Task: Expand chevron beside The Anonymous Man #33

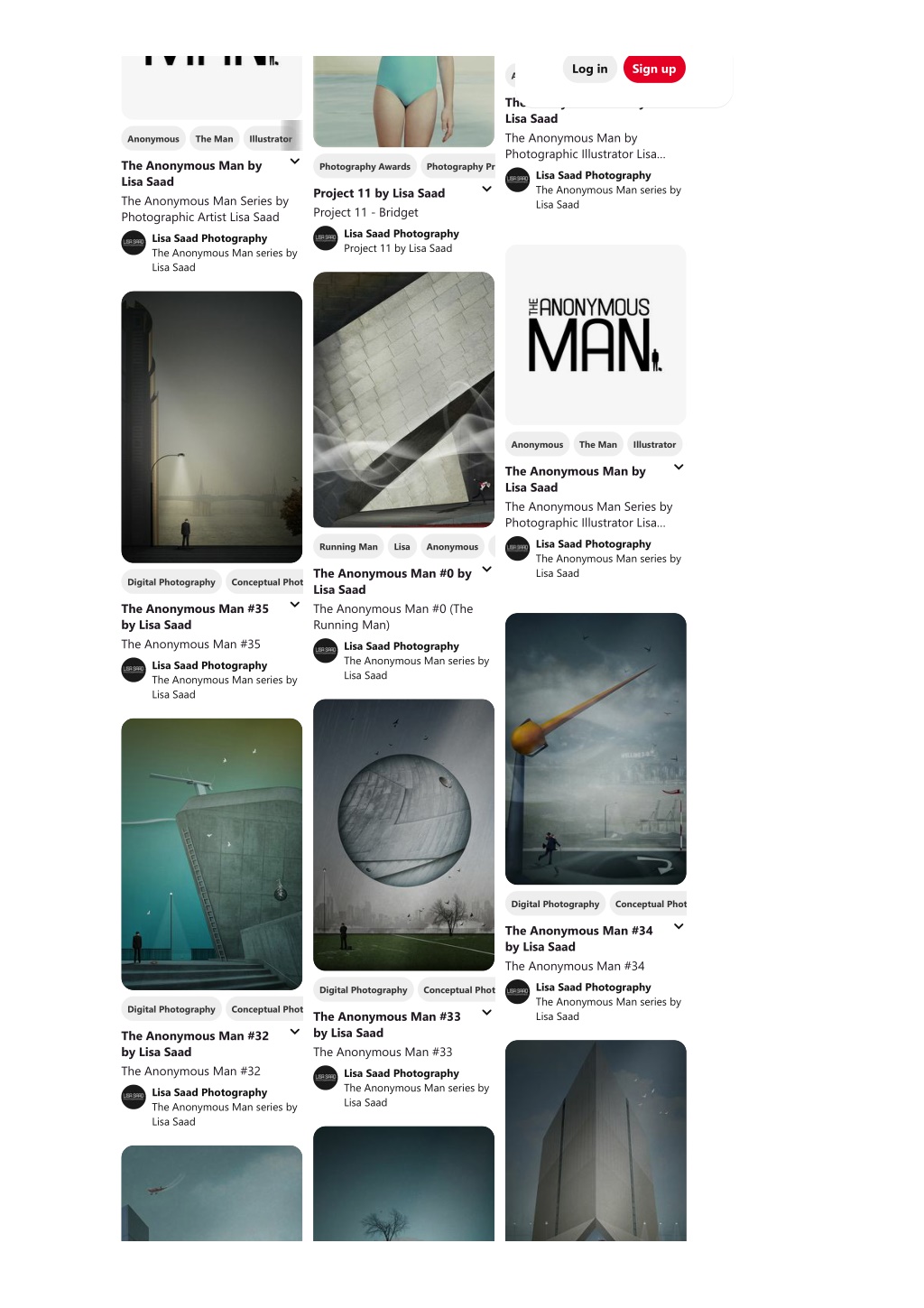Action: (486, 1013)
